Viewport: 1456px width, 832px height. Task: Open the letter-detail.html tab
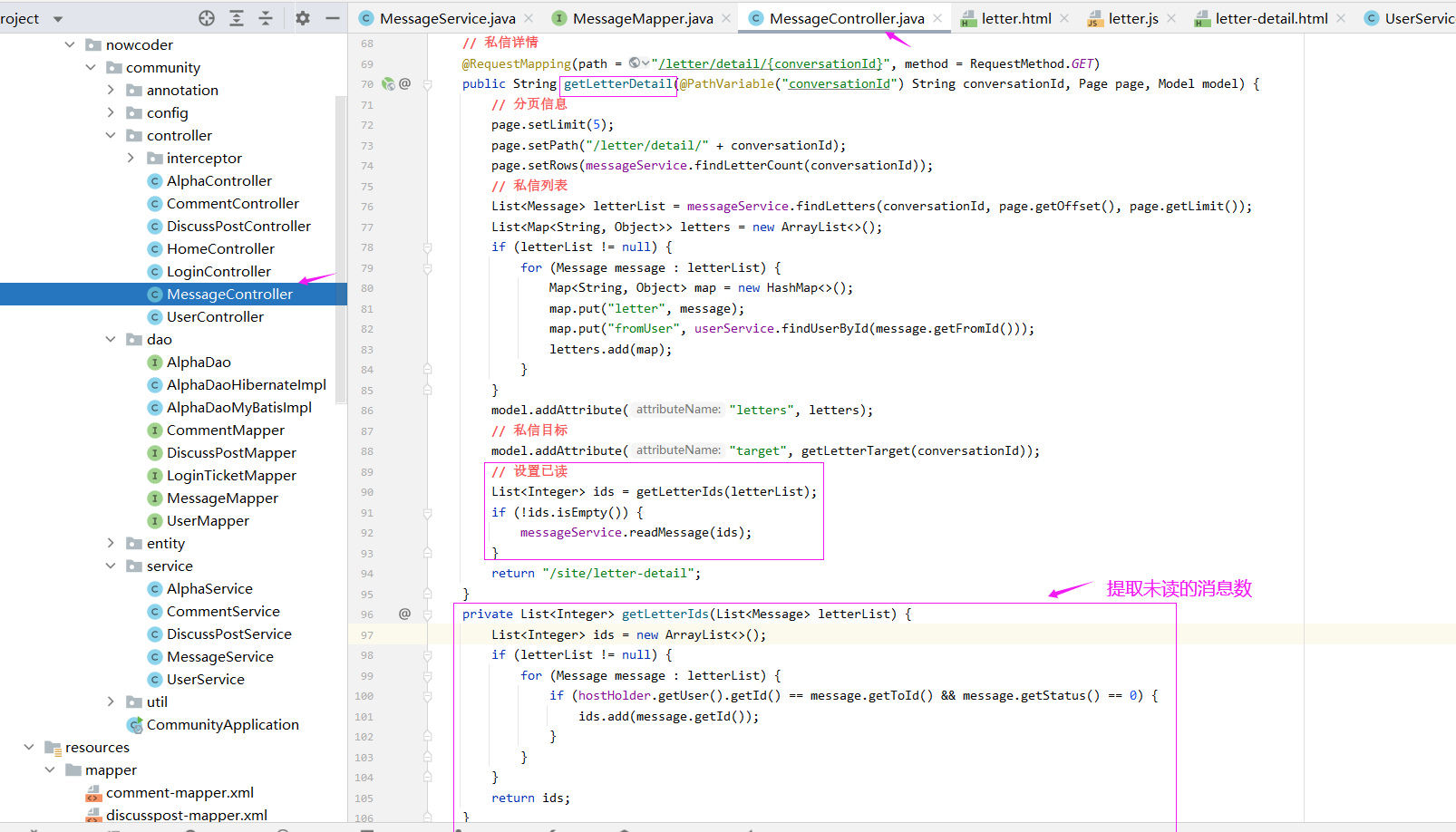1271,18
